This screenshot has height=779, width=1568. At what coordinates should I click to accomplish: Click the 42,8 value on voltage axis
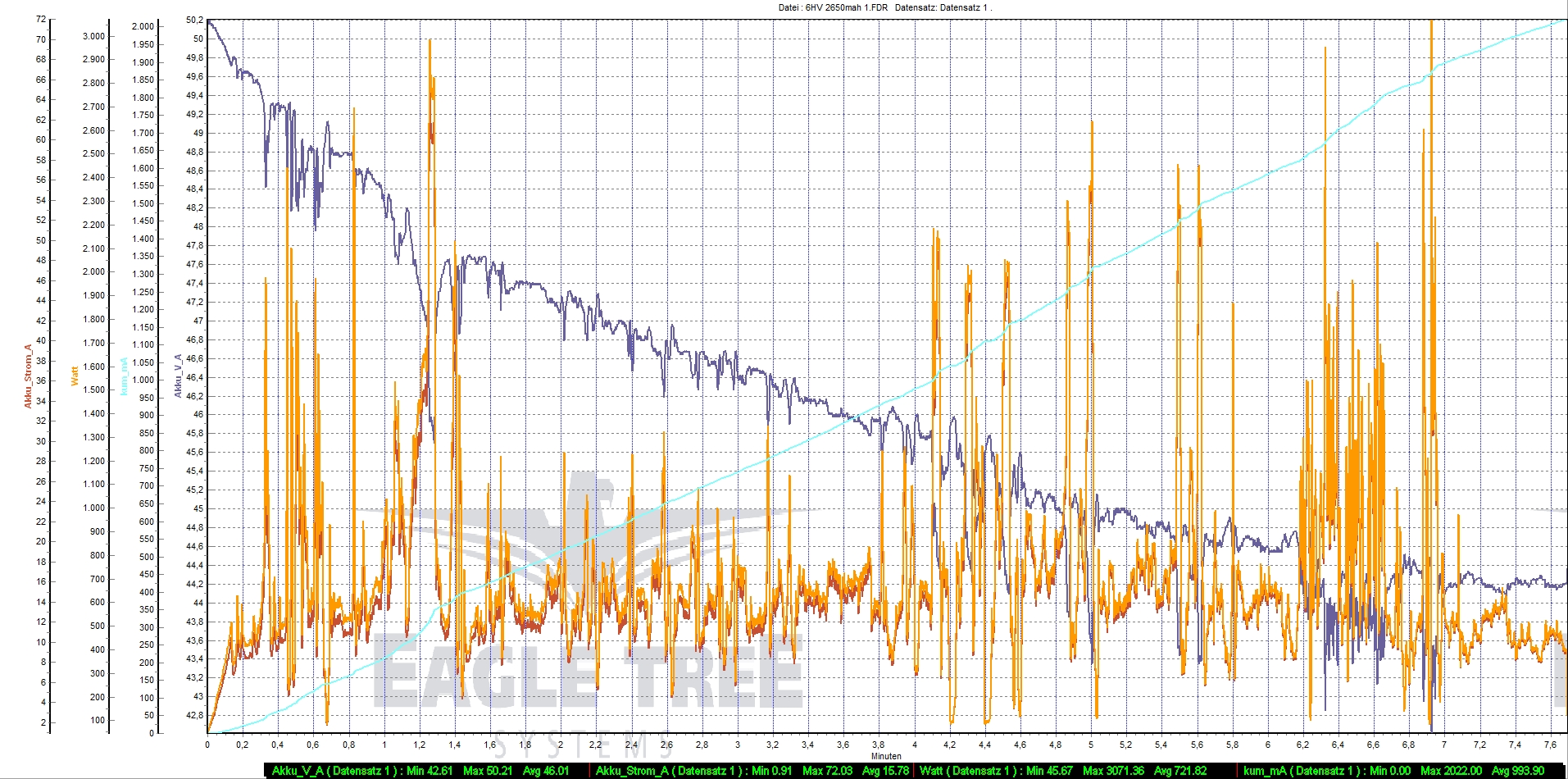[x=194, y=715]
